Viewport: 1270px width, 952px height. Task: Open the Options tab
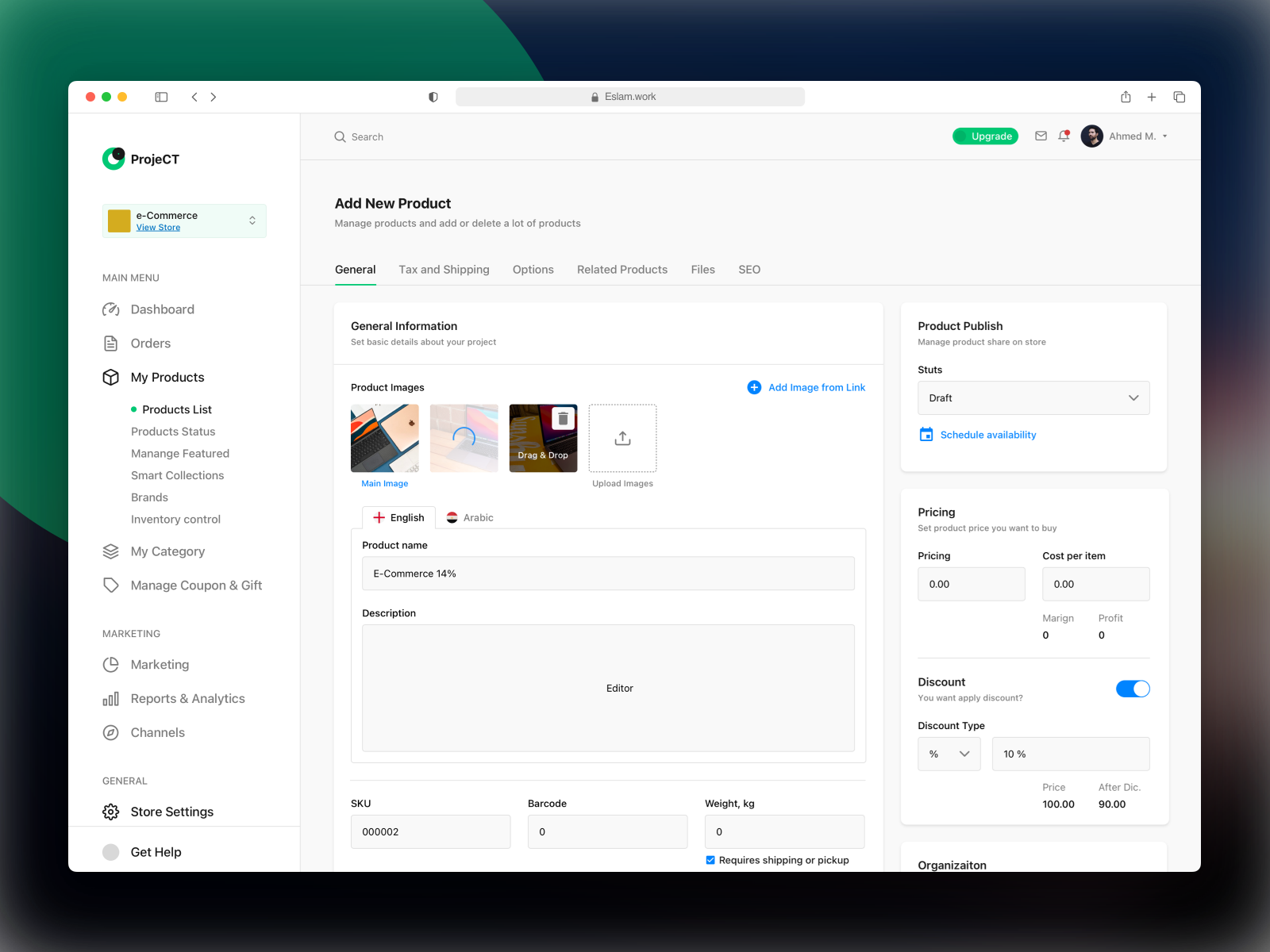click(x=533, y=270)
